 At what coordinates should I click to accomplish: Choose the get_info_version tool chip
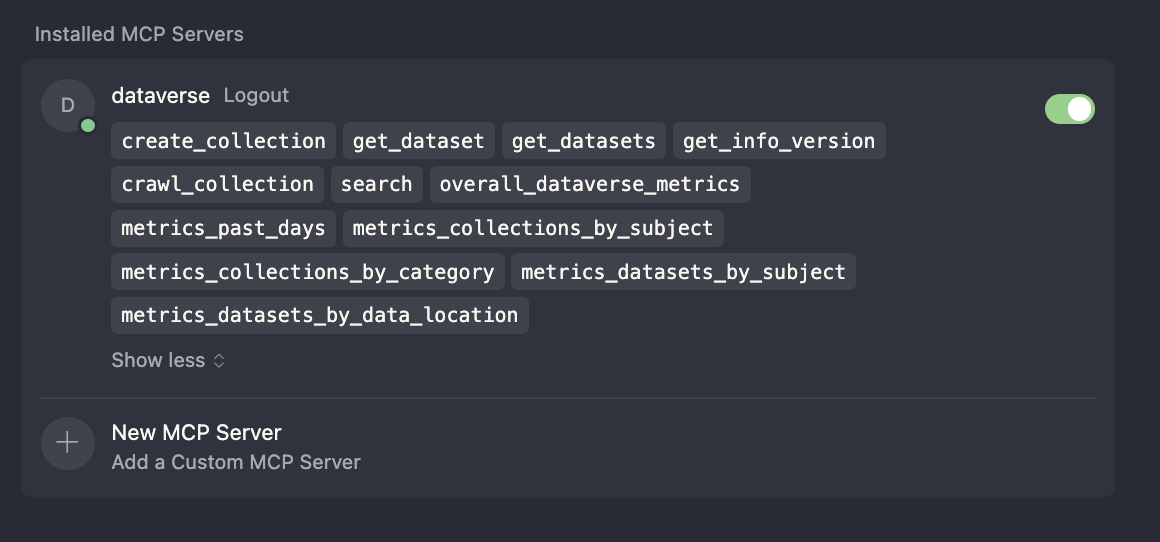(779, 141)
